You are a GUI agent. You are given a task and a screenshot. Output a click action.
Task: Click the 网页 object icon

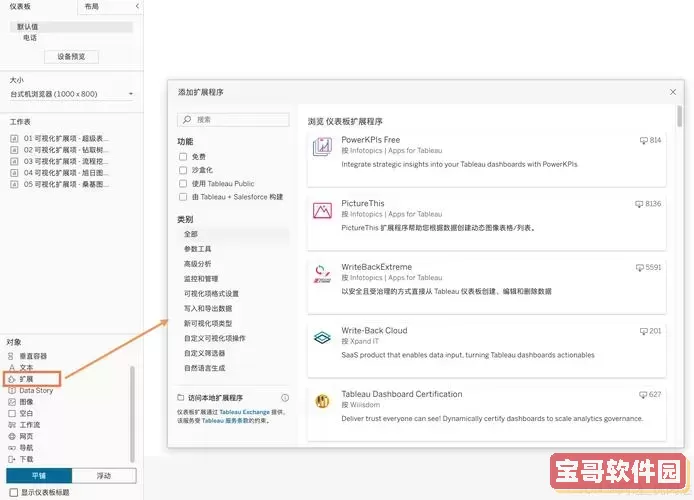[12, 436]
